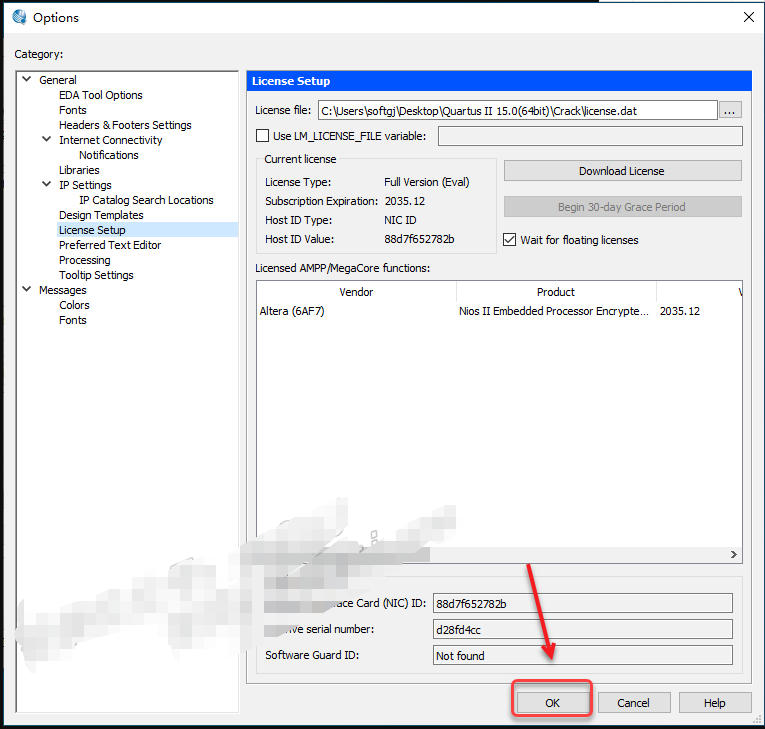This screenshot has width=765, height=729.
Task: Click Begin 30-day Grace Period button
Action: (622, 207)
